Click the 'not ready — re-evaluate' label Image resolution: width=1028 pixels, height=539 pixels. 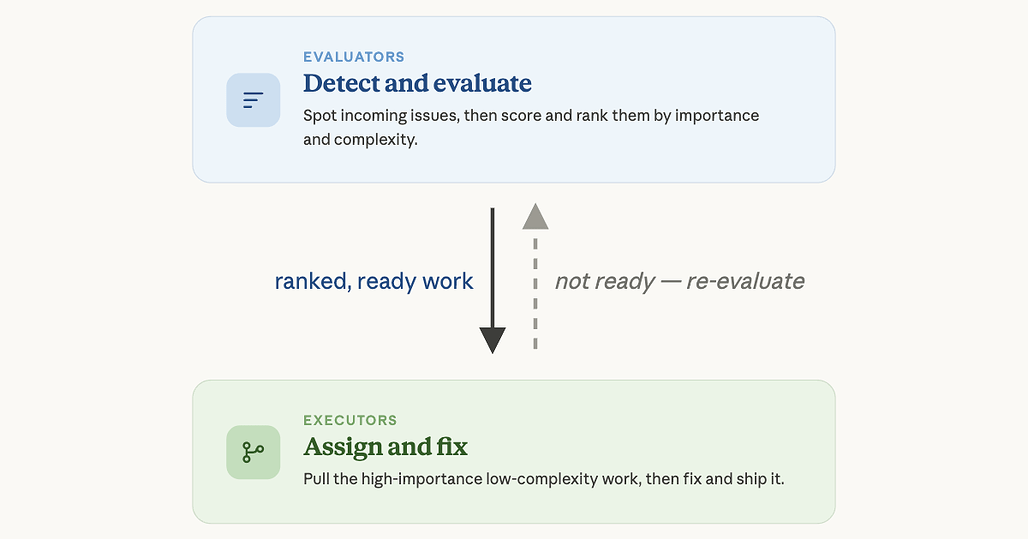pos(680,281)
